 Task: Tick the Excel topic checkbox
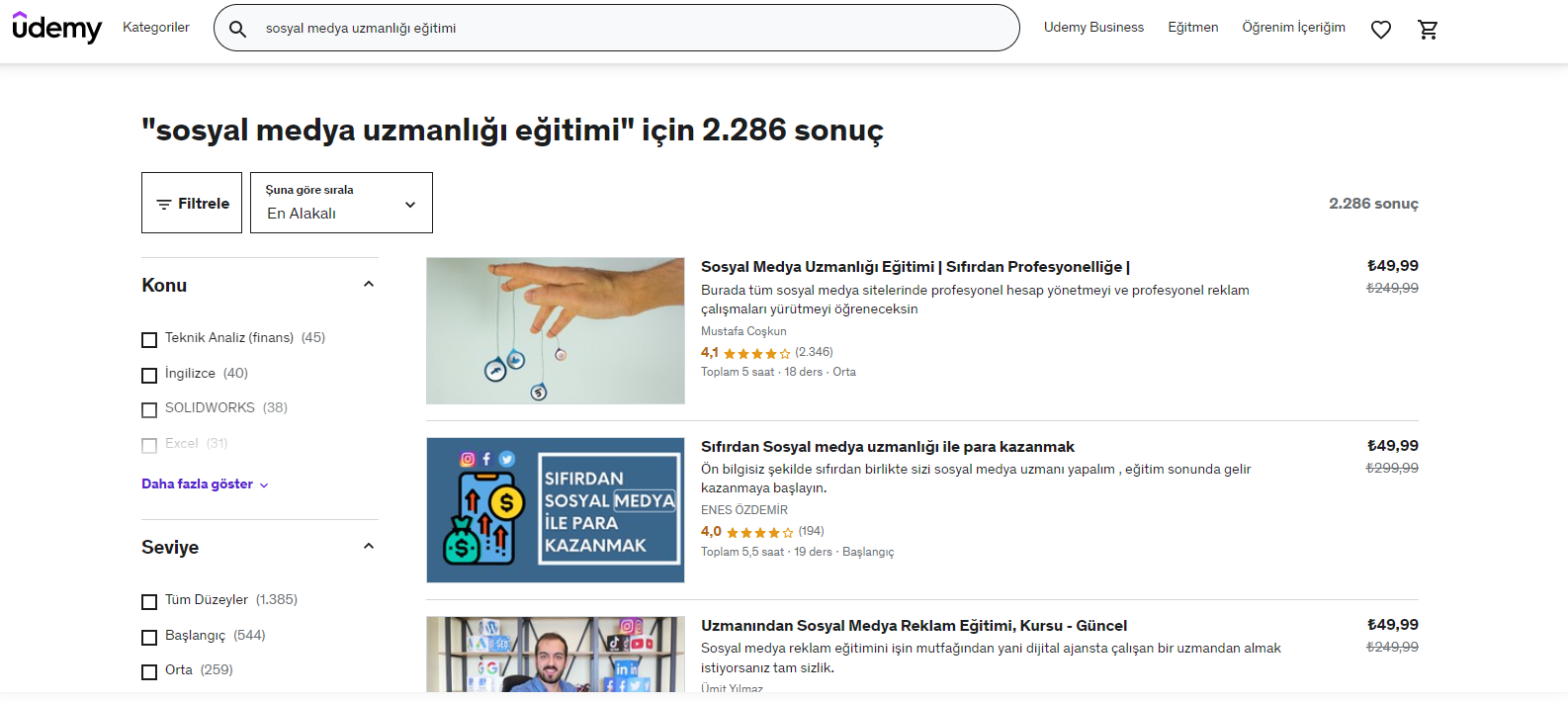pos(149,445)
